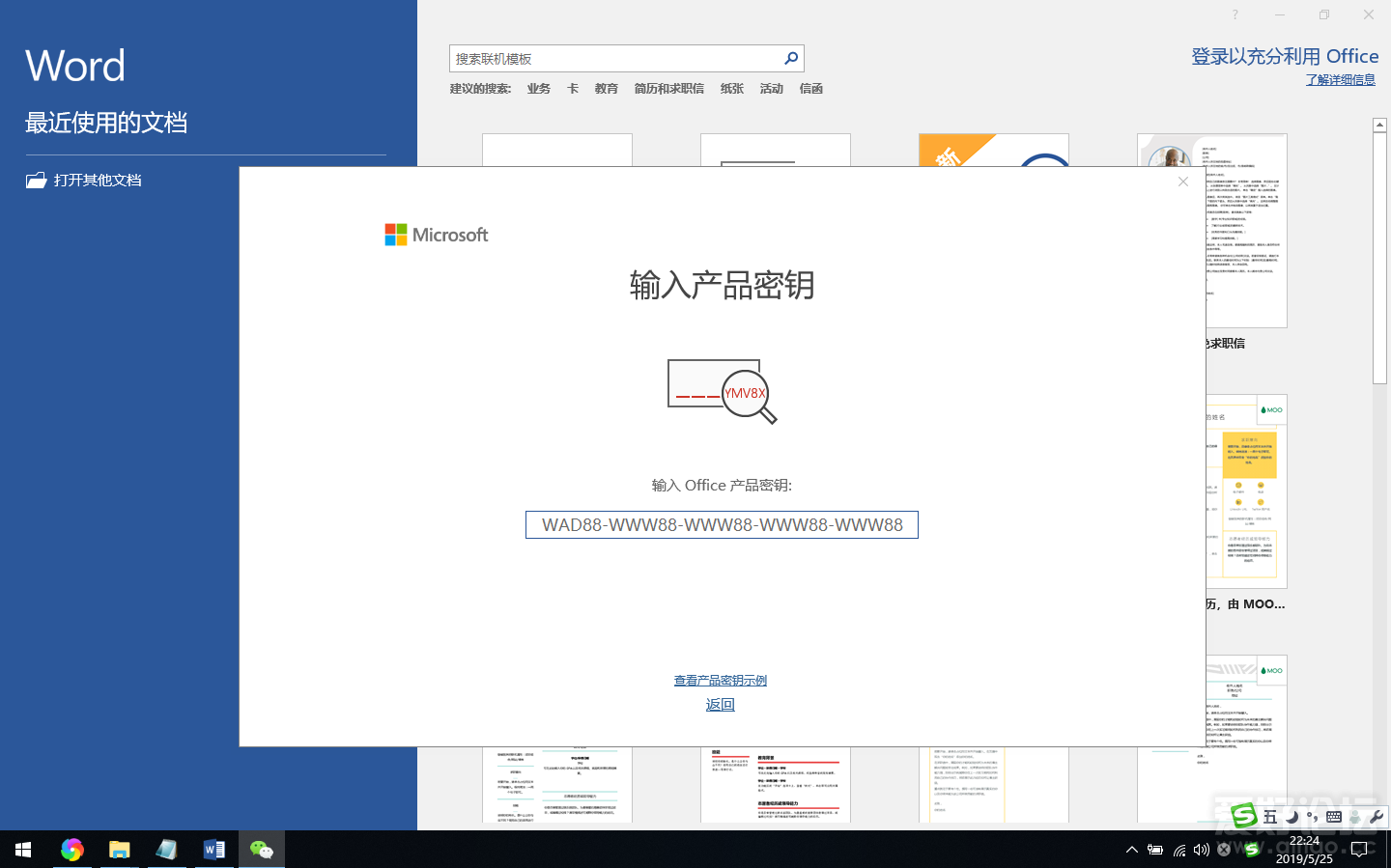Open the view product key examples link

click(x=721, y=681)
